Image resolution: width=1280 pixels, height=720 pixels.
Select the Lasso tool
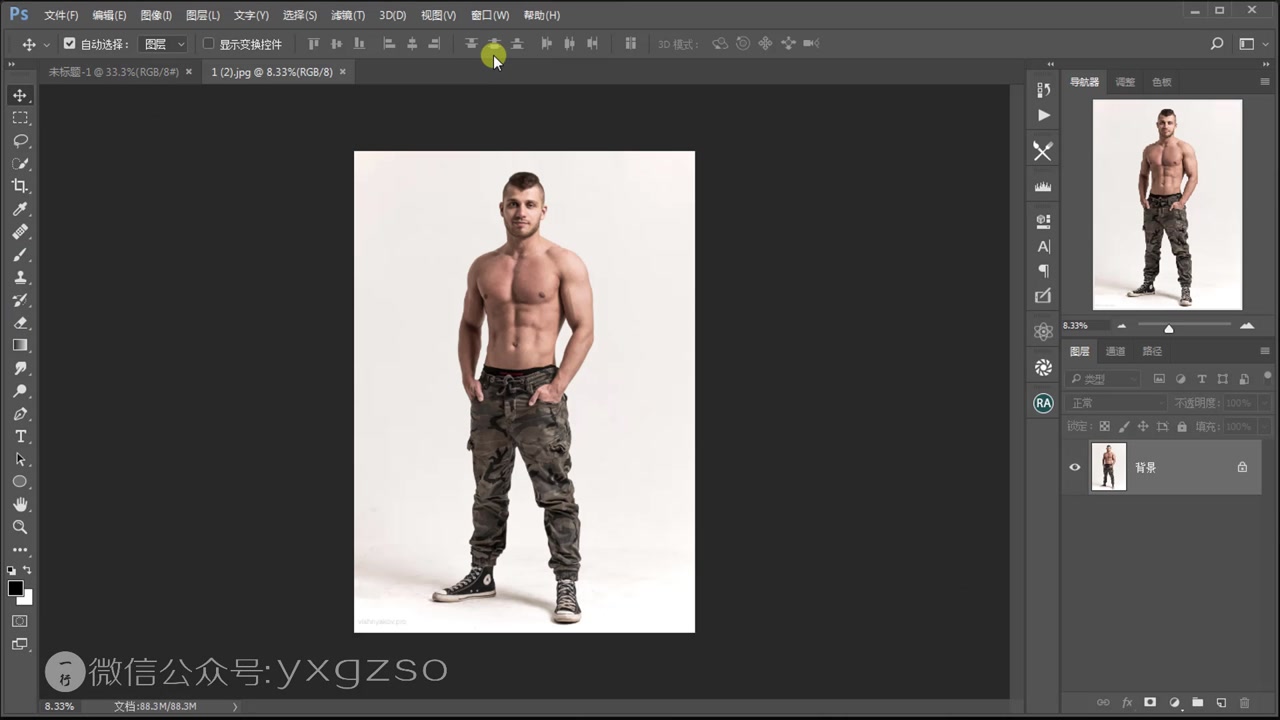coord(20,141)
